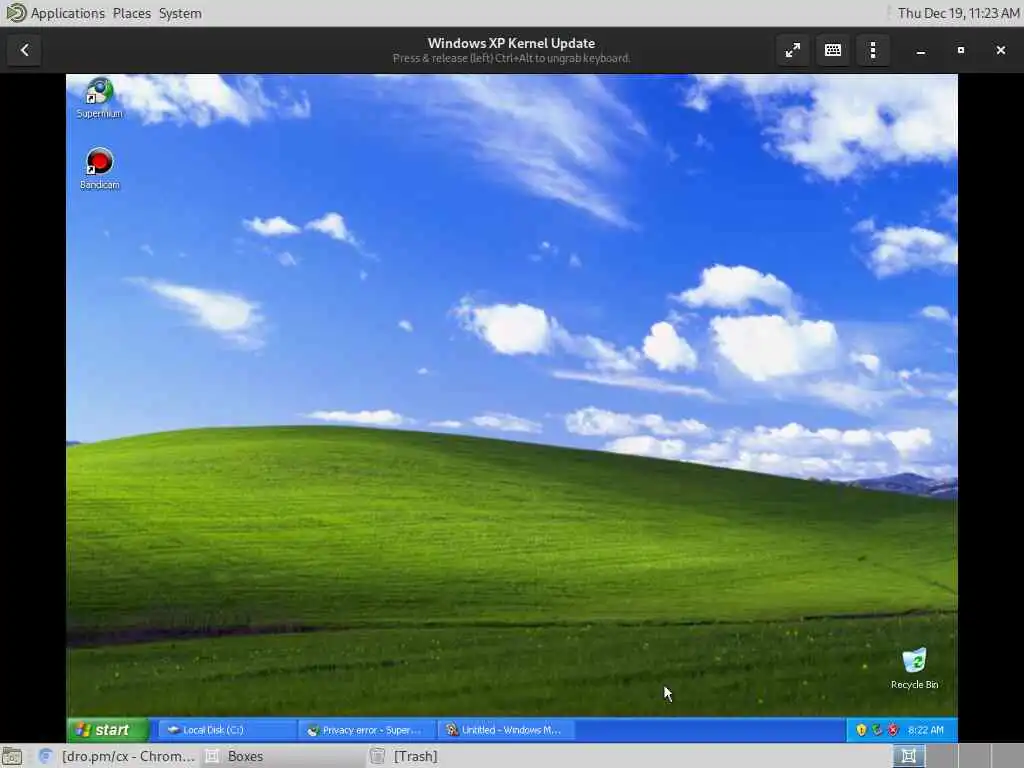Switch to dro.pm/cx Chromium window
This screenshot has width=1024, height=768.
118,756
